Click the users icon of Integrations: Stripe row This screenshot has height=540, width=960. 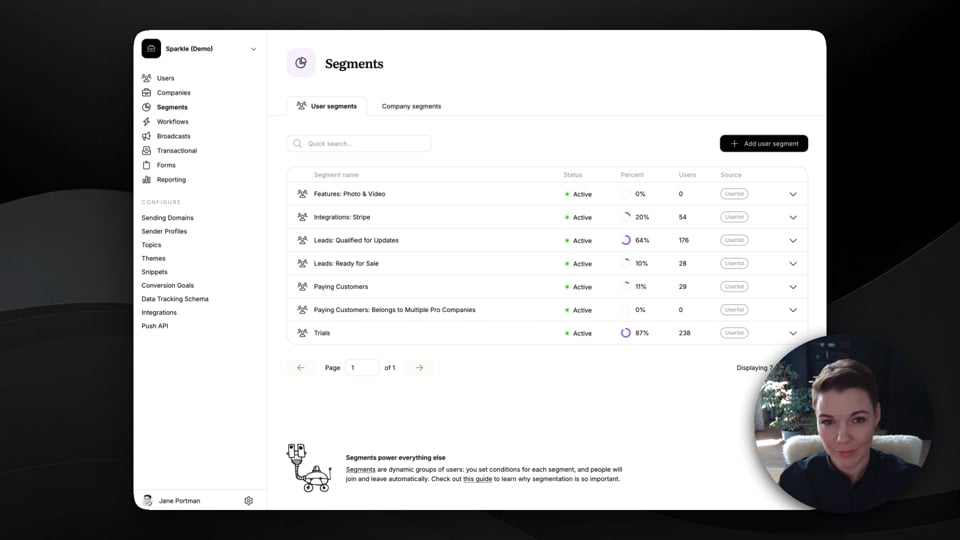(x=302, y=217)
